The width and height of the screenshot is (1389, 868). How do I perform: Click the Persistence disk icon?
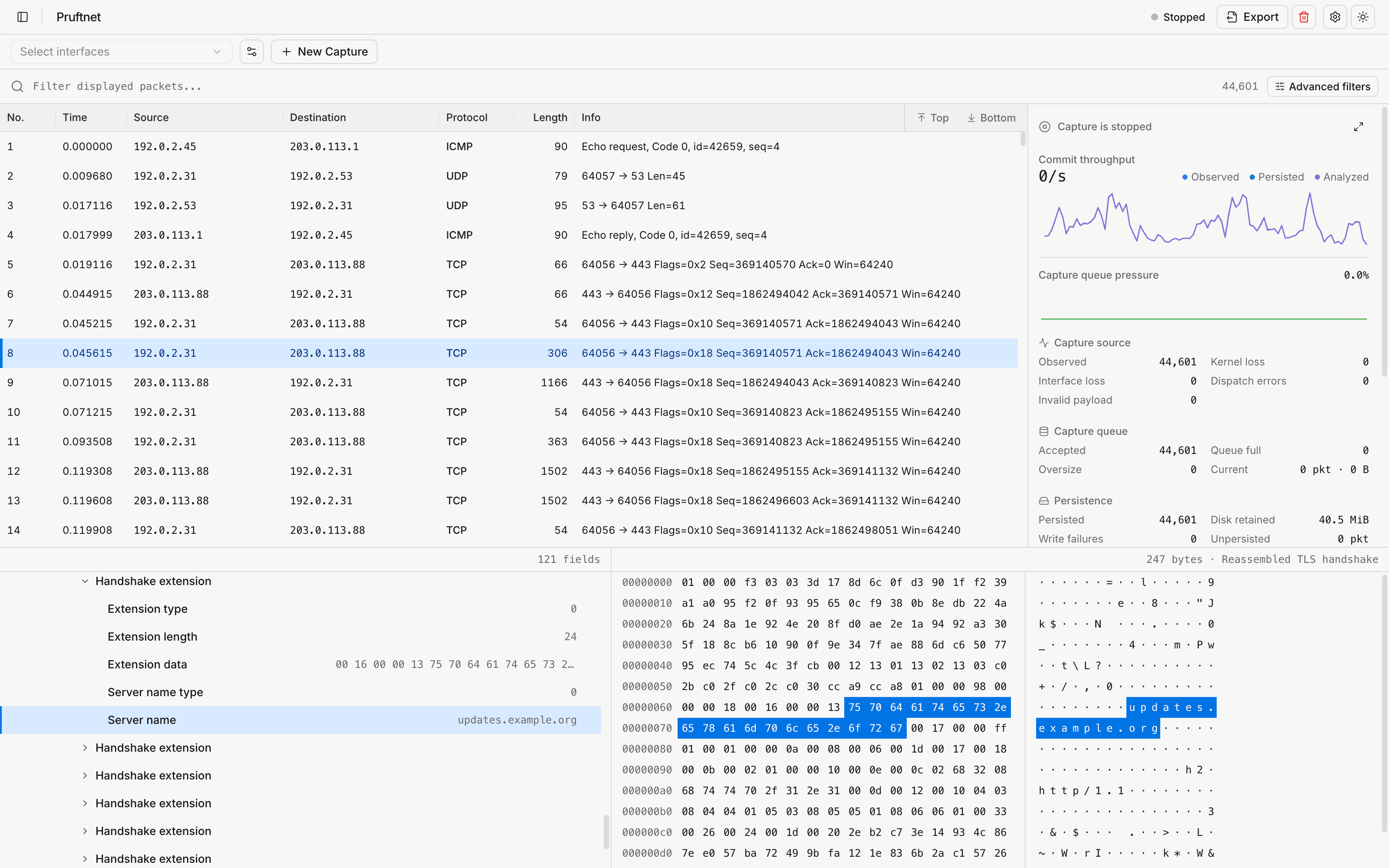coord(1044,500)
